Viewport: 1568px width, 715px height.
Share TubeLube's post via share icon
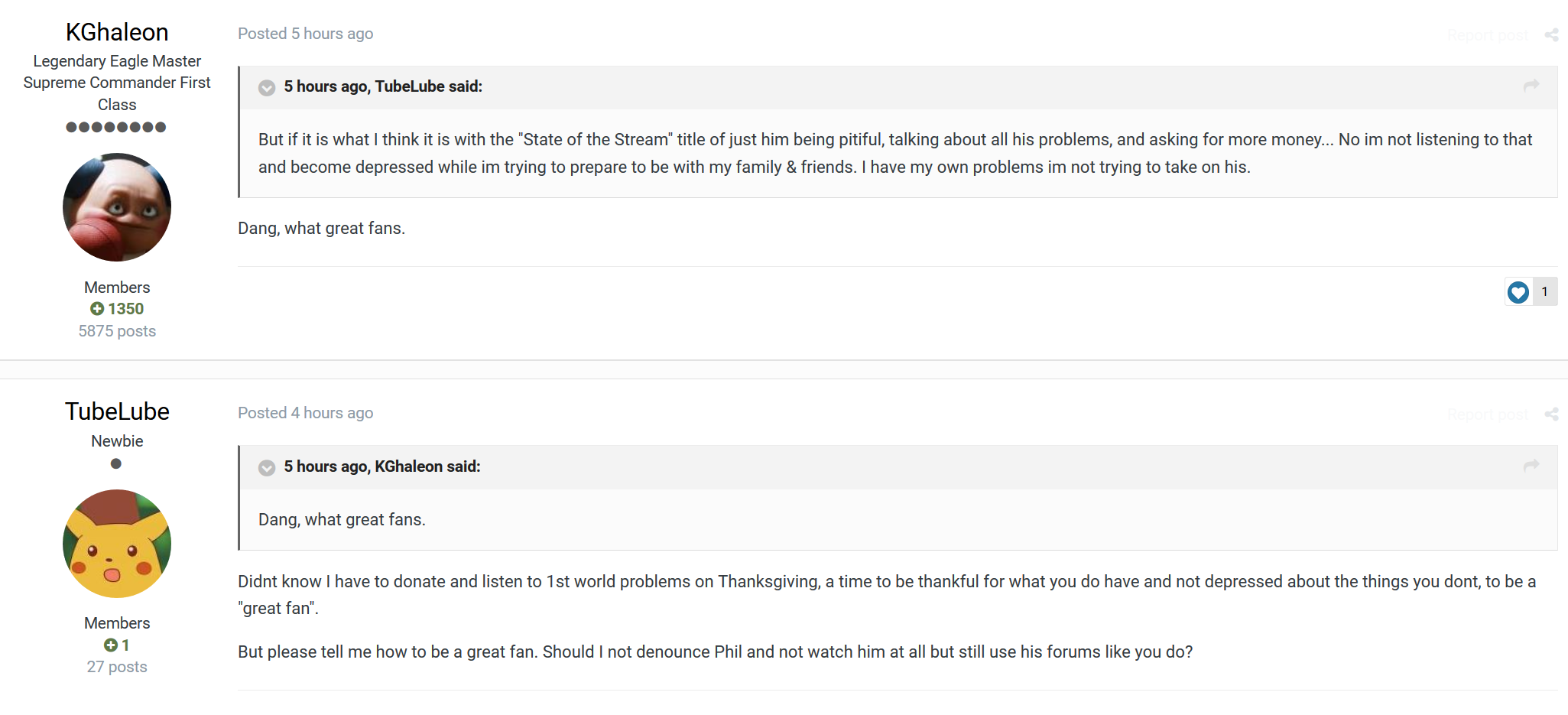1551,414
